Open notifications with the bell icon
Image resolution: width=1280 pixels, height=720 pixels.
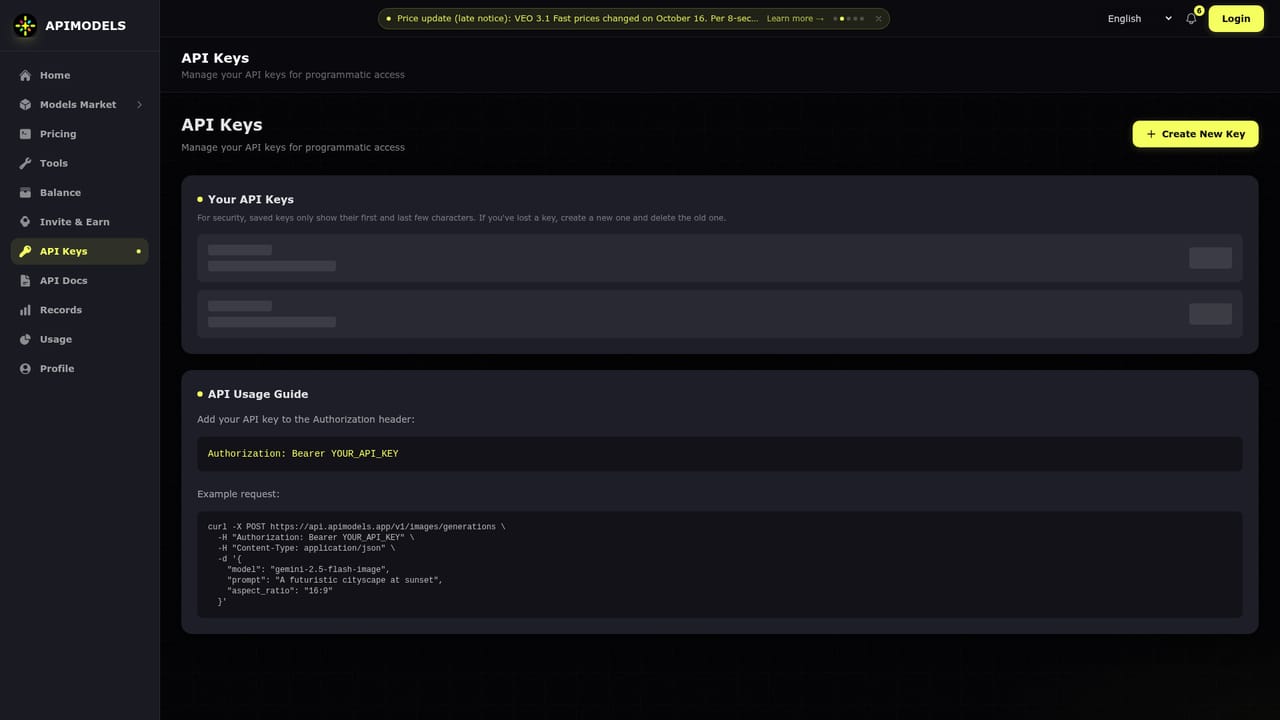coord(1191,18)
